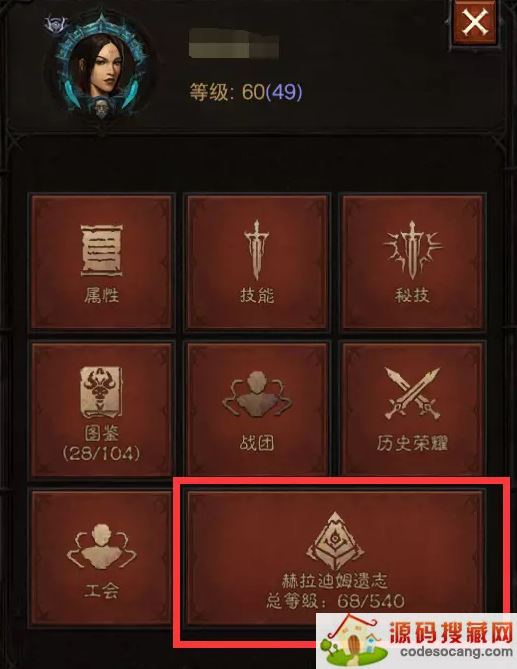
Task: Open the 秘技 radiating sword icon
Action: [x=412, y=250]
